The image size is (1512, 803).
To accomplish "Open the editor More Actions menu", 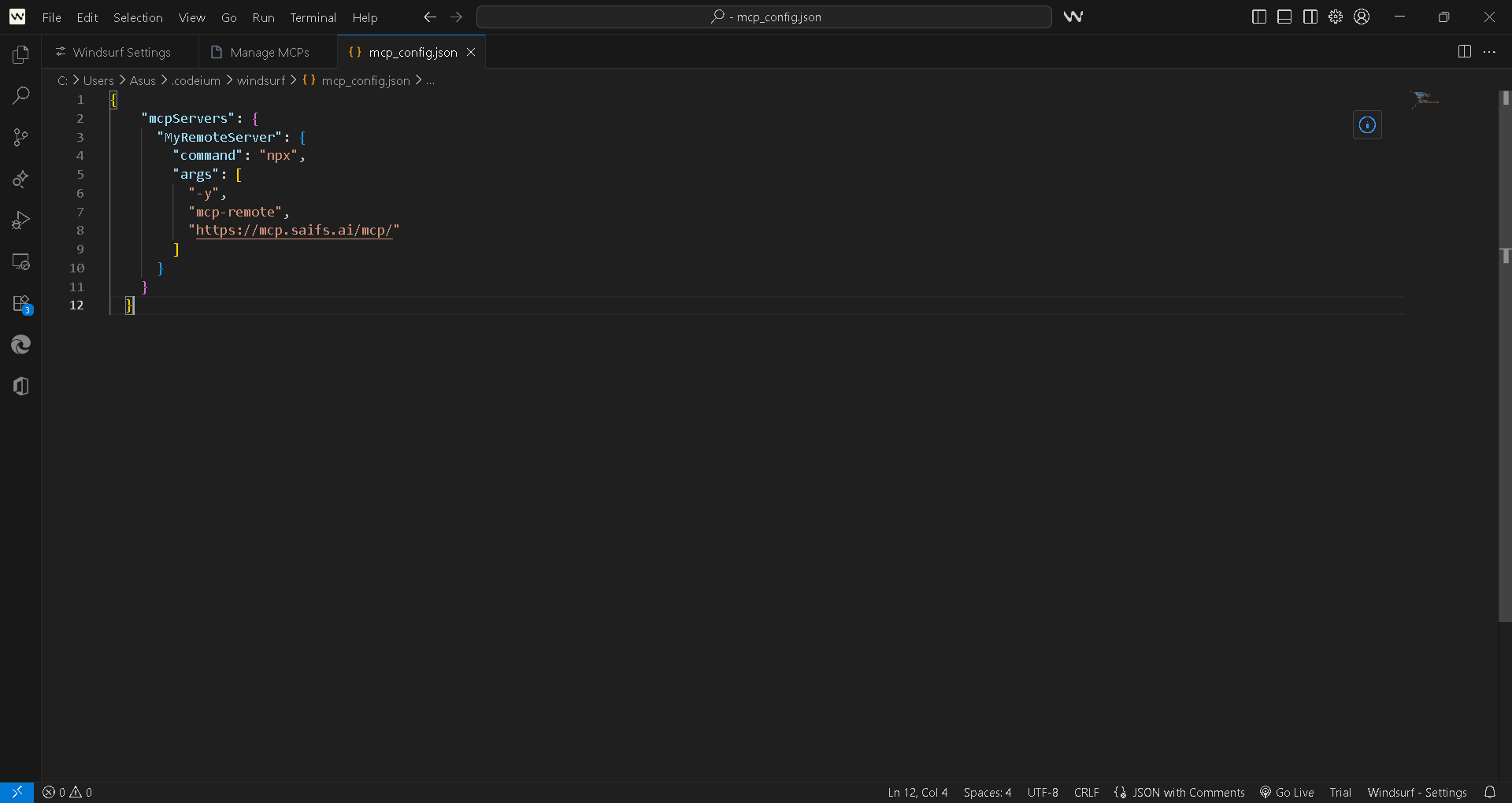I will pos(1489,52).
